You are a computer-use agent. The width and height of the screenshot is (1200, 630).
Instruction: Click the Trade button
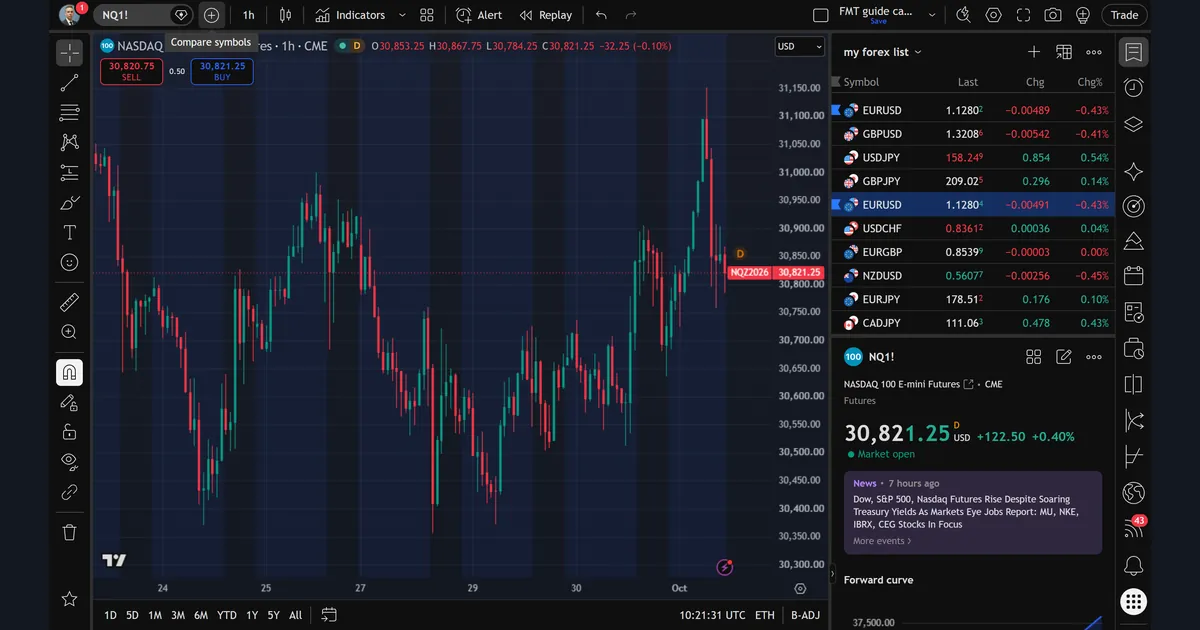click(1125, 15)
